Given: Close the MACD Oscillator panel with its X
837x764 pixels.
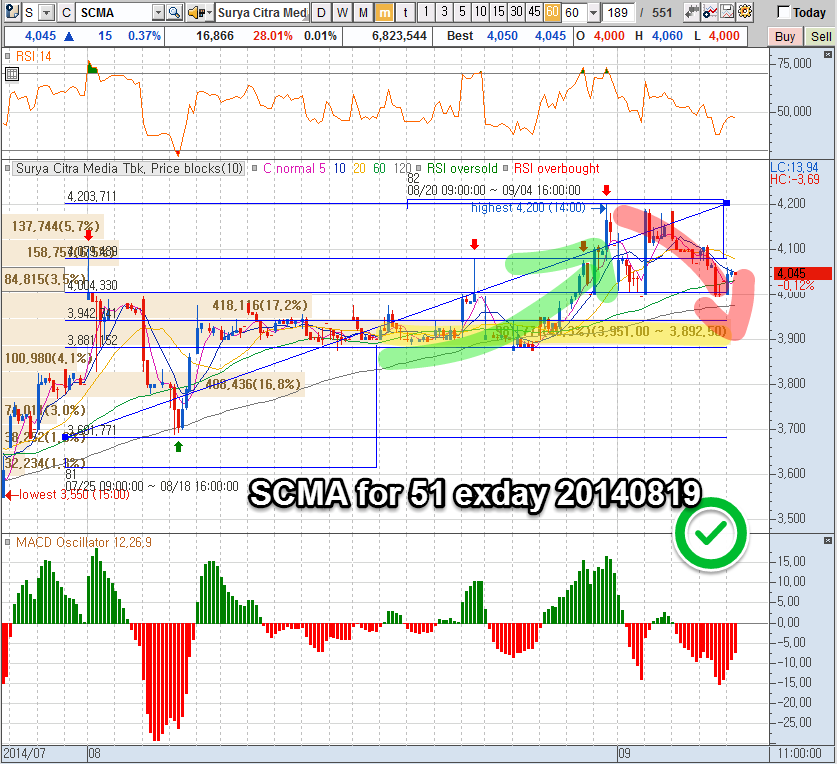Looking at the screenshot, I should (x=827, y=541).
